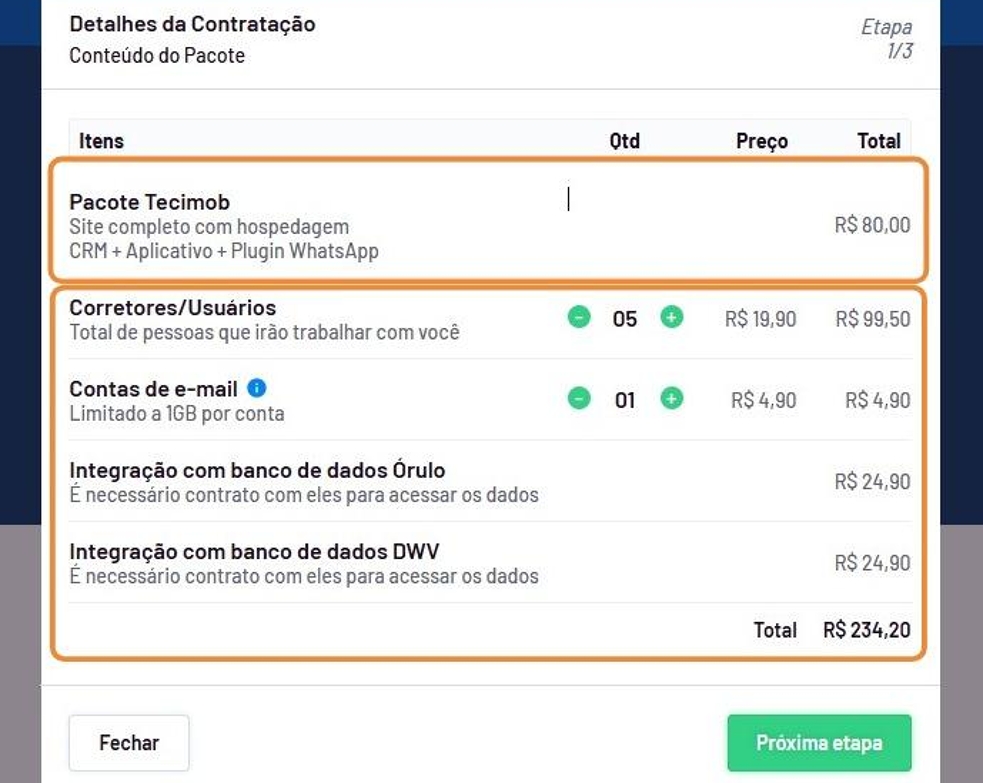Click the Preço column header
983x783 pixels.
click(x=762, y=141)
